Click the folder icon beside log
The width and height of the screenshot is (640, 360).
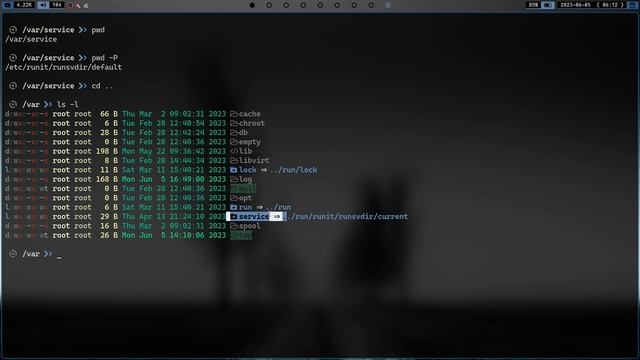click(x=233, y=179)
